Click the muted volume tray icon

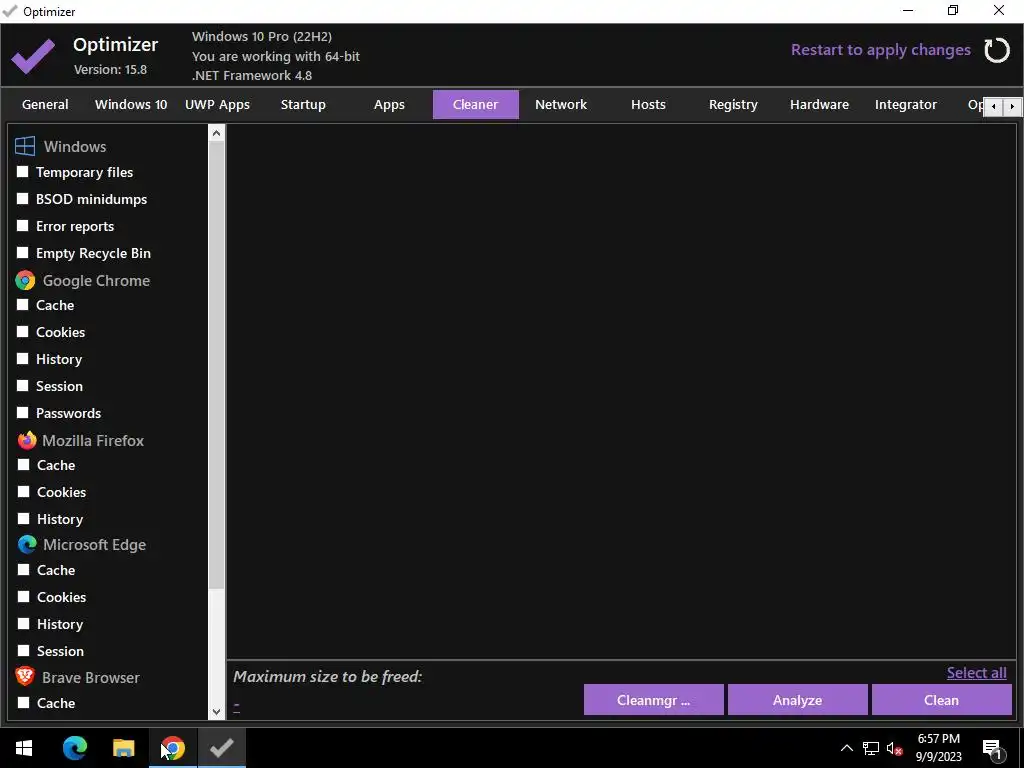(x=894, y=748)
